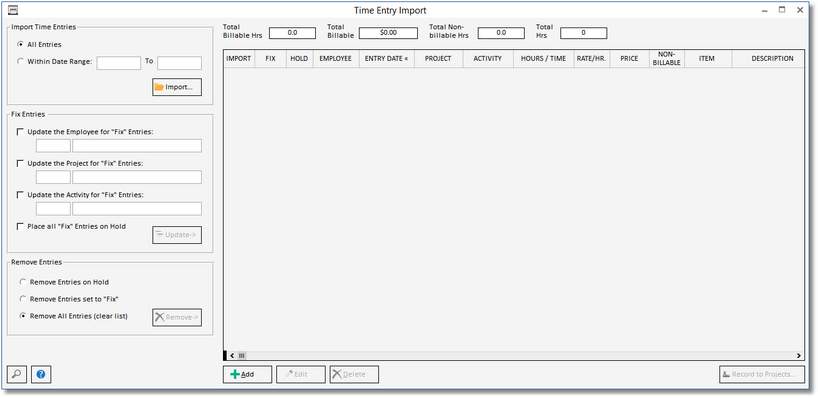
Task: Click the horizontal scrollbar thumb
Action: [x=242, y=356]
